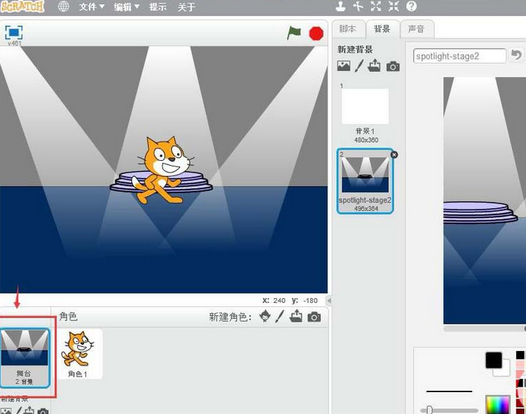526x414 pixels.
Task: Paint new sprite brush icon
Action: 280,316
